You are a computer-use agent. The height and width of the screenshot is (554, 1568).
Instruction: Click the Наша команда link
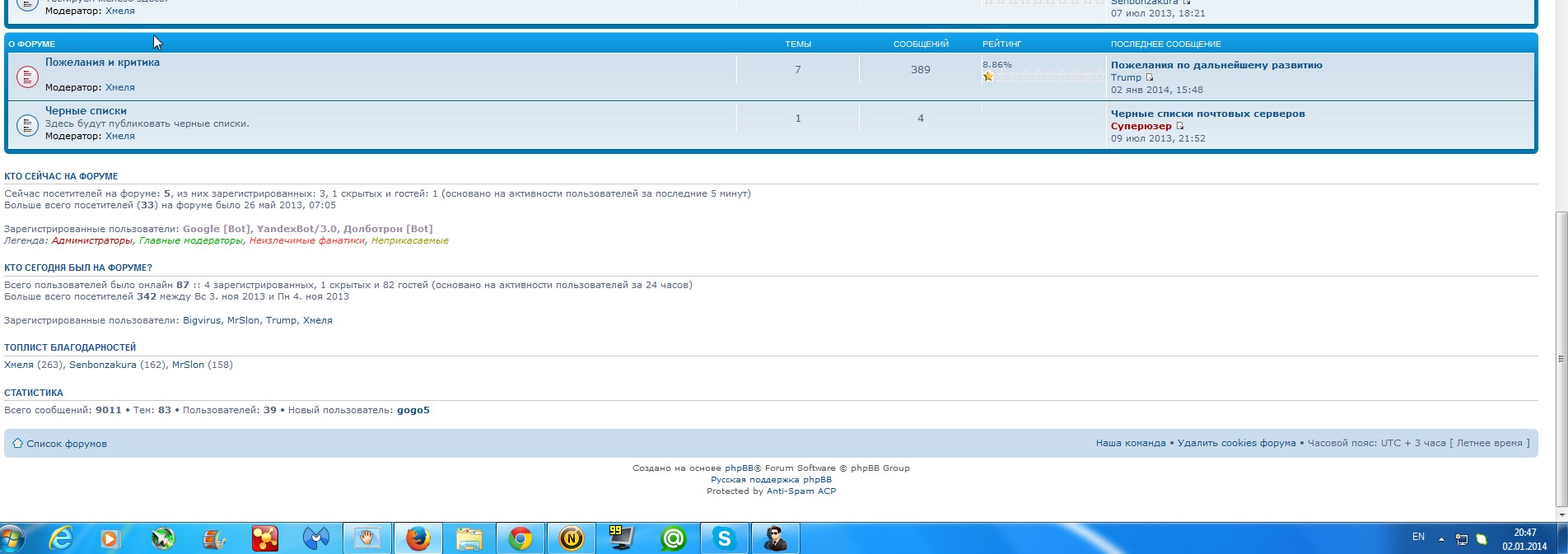click(1130, 443)
